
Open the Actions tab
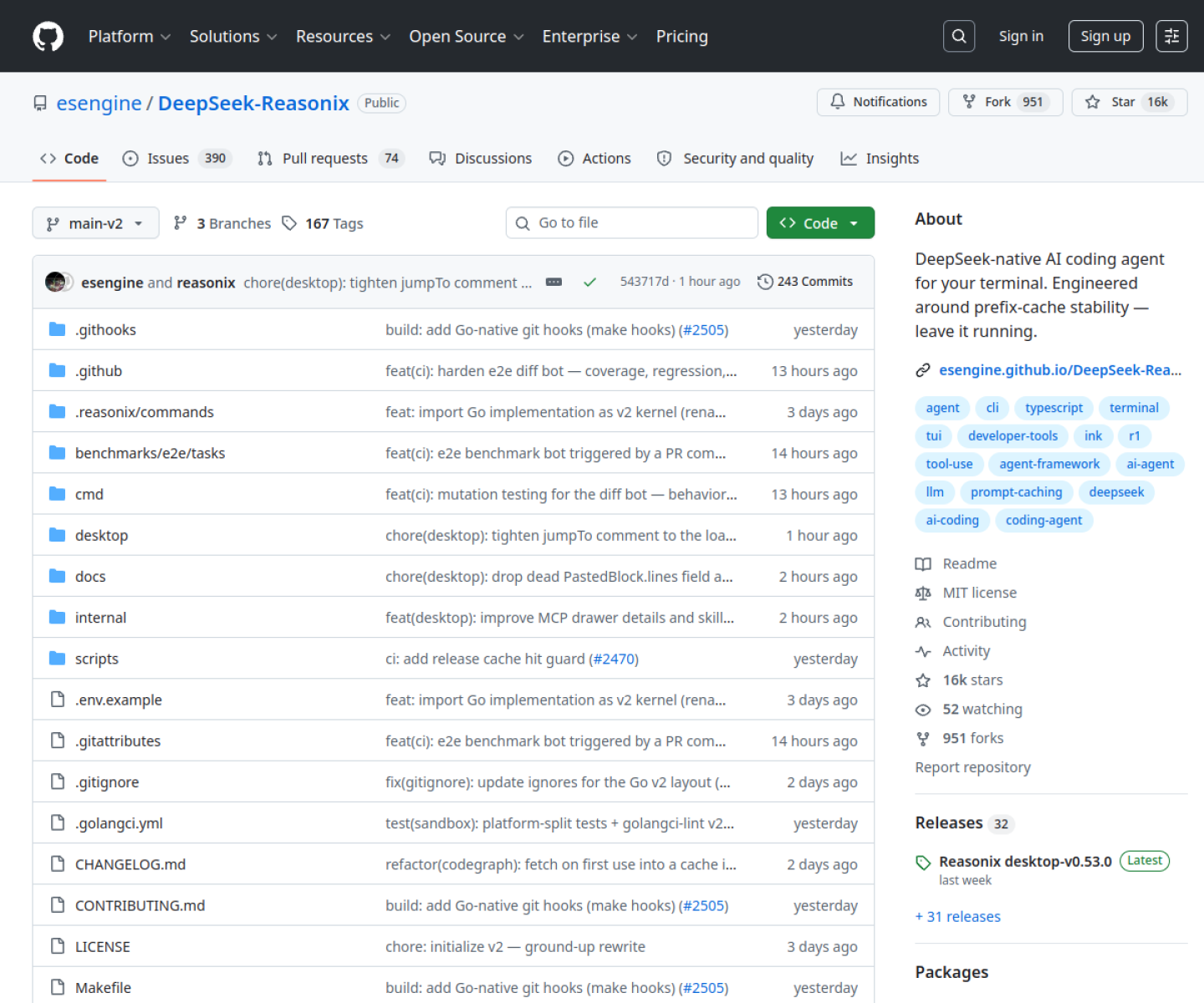pos(594,159)
